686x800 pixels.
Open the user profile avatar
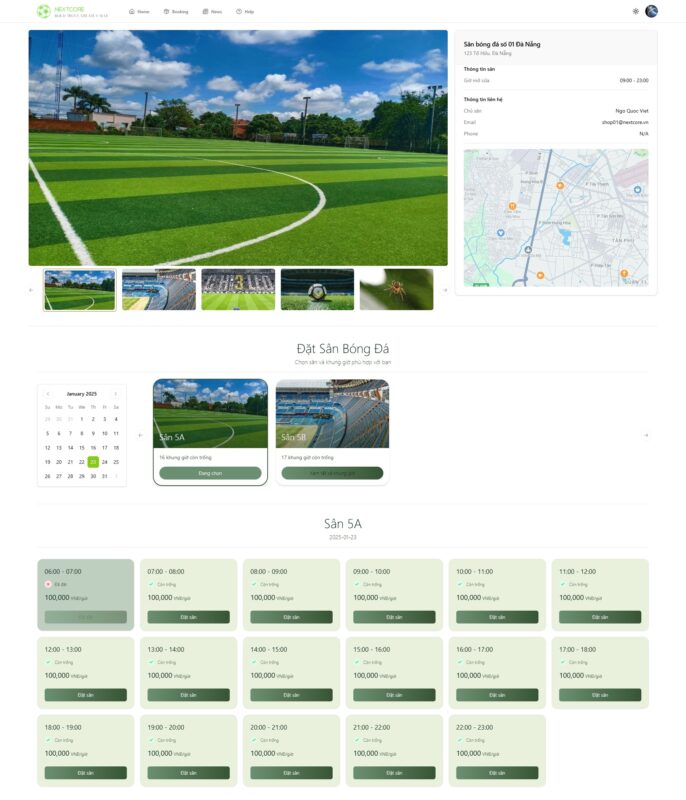coord(652,11)
